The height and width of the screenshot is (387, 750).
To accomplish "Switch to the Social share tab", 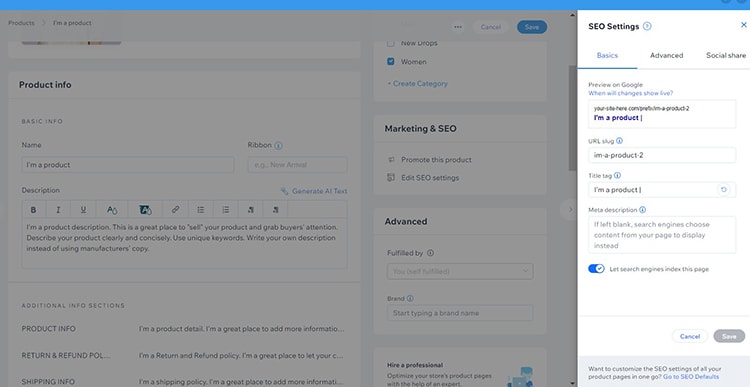I will 726,55.
